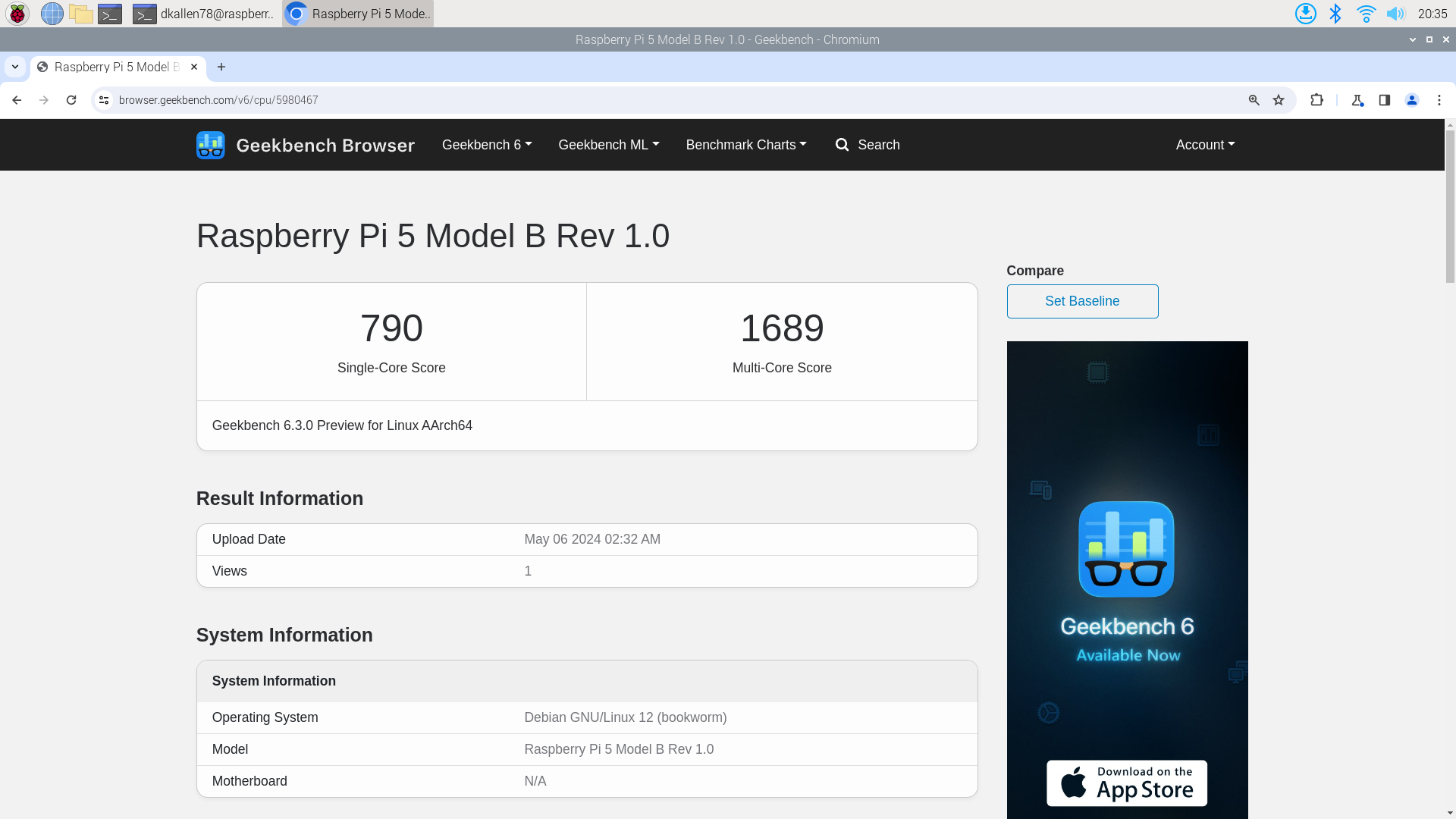Open the file manager folder icon
Viewport: 1456px width, 819px height.
coord(81,14)
